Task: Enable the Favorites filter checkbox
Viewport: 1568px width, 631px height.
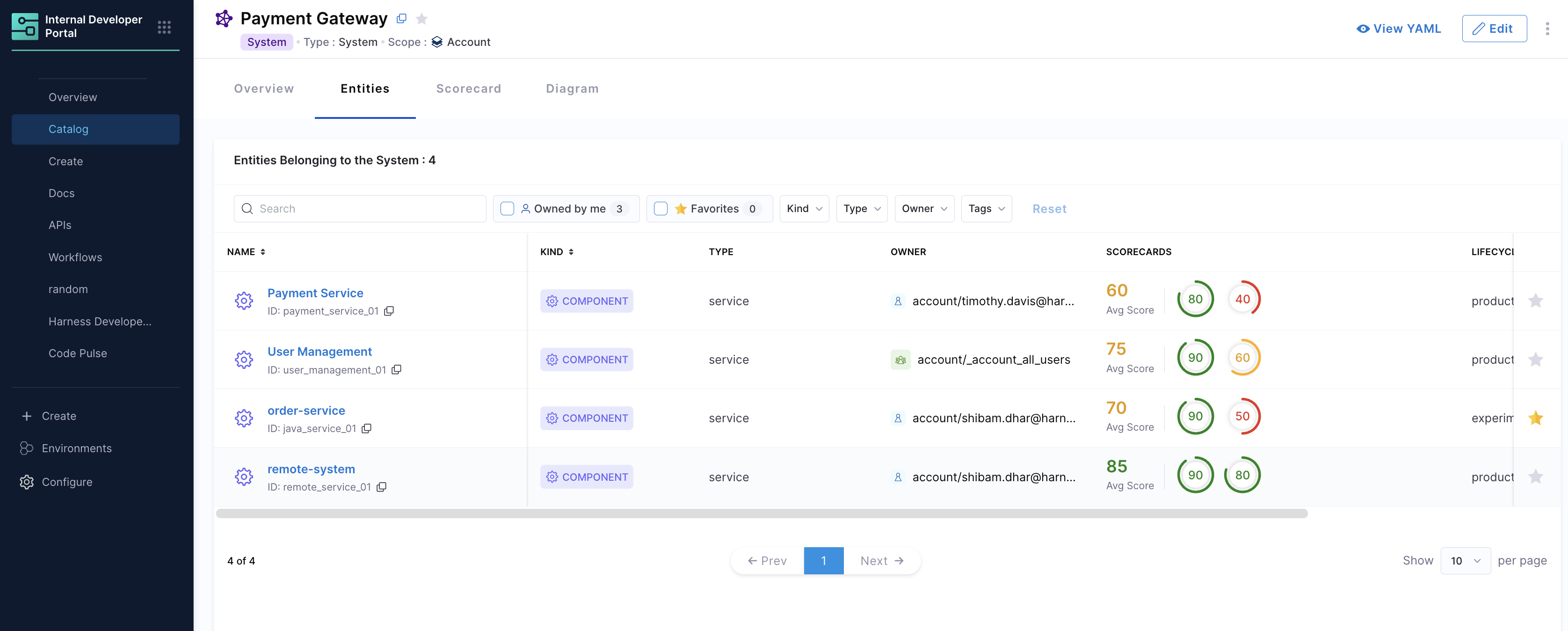Action: pyautogui.click(x=661, y=209)
